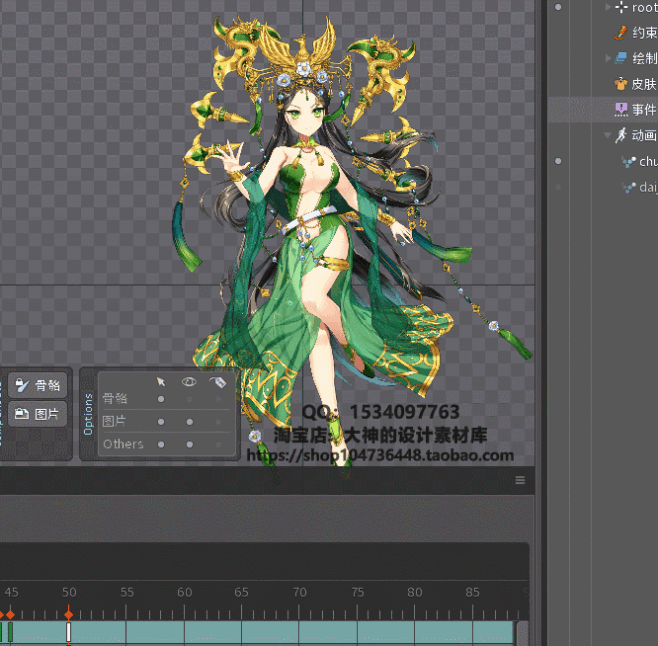The height and width of the screenshot is (646, 658).
Task: Toggle Others selectable dot in Options
Action: point(161,444)
